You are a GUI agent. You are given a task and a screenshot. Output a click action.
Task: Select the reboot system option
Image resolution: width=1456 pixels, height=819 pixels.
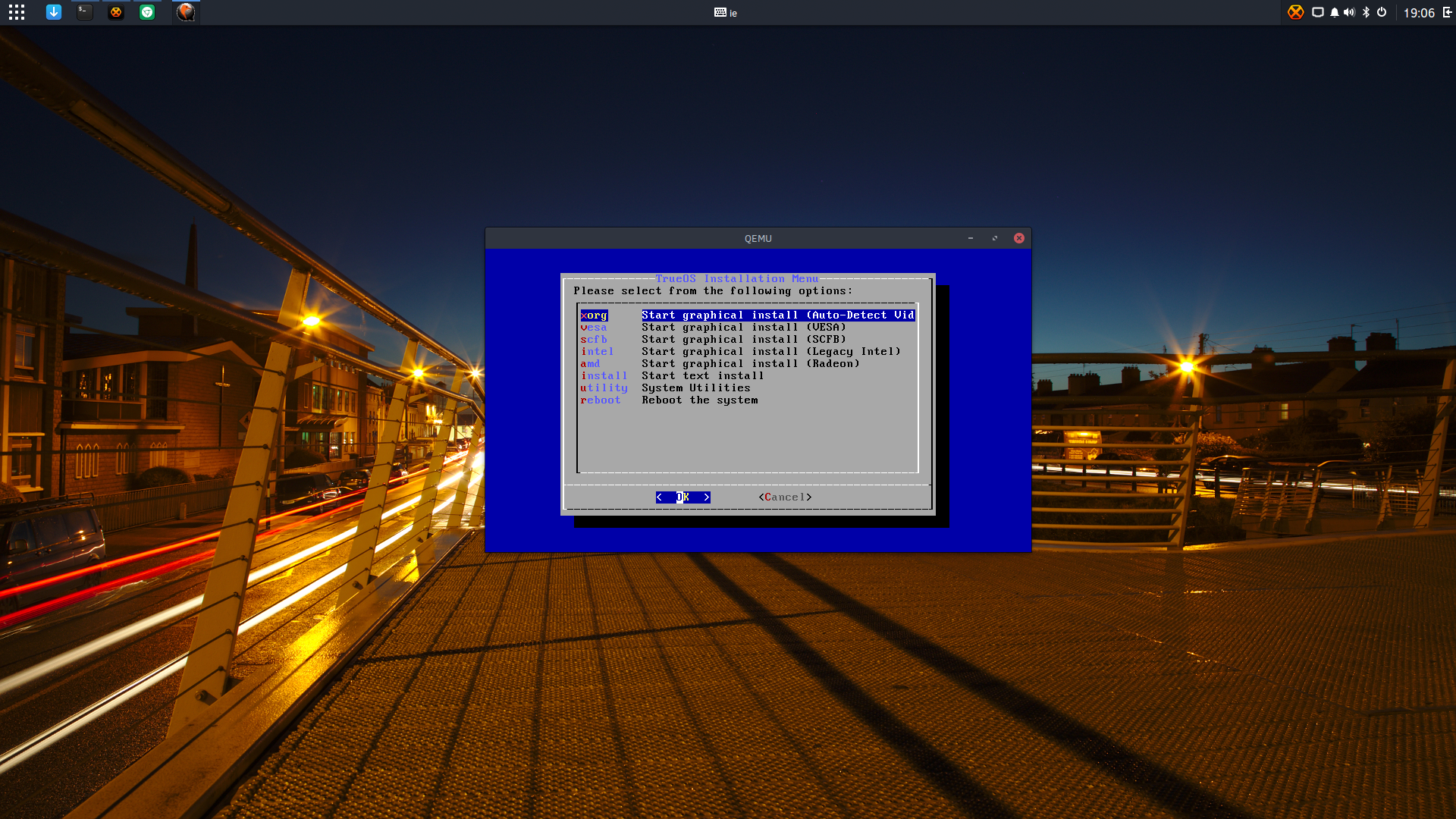click(669, 400)
